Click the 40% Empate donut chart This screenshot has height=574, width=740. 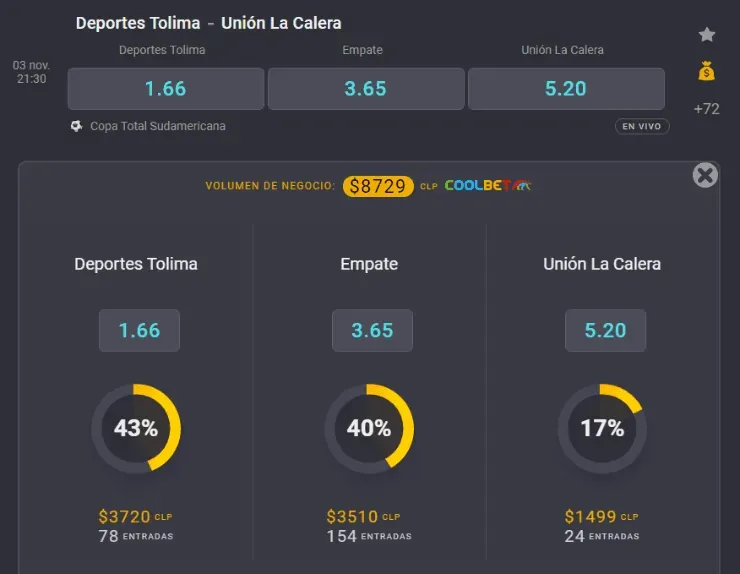pyautogui.click(x=369, y=428)
